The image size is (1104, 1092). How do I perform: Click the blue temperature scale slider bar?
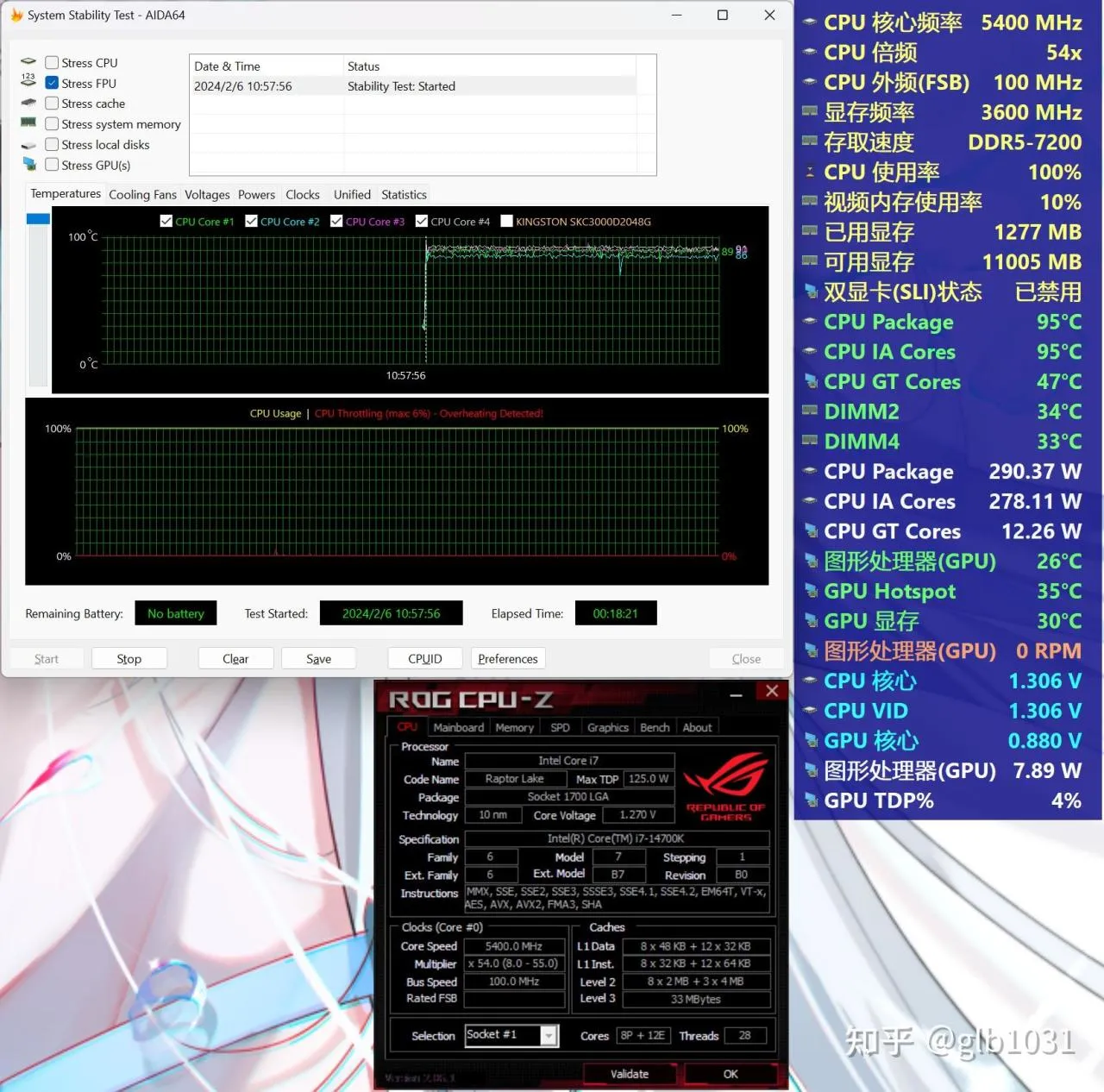[x=38, y=219]
